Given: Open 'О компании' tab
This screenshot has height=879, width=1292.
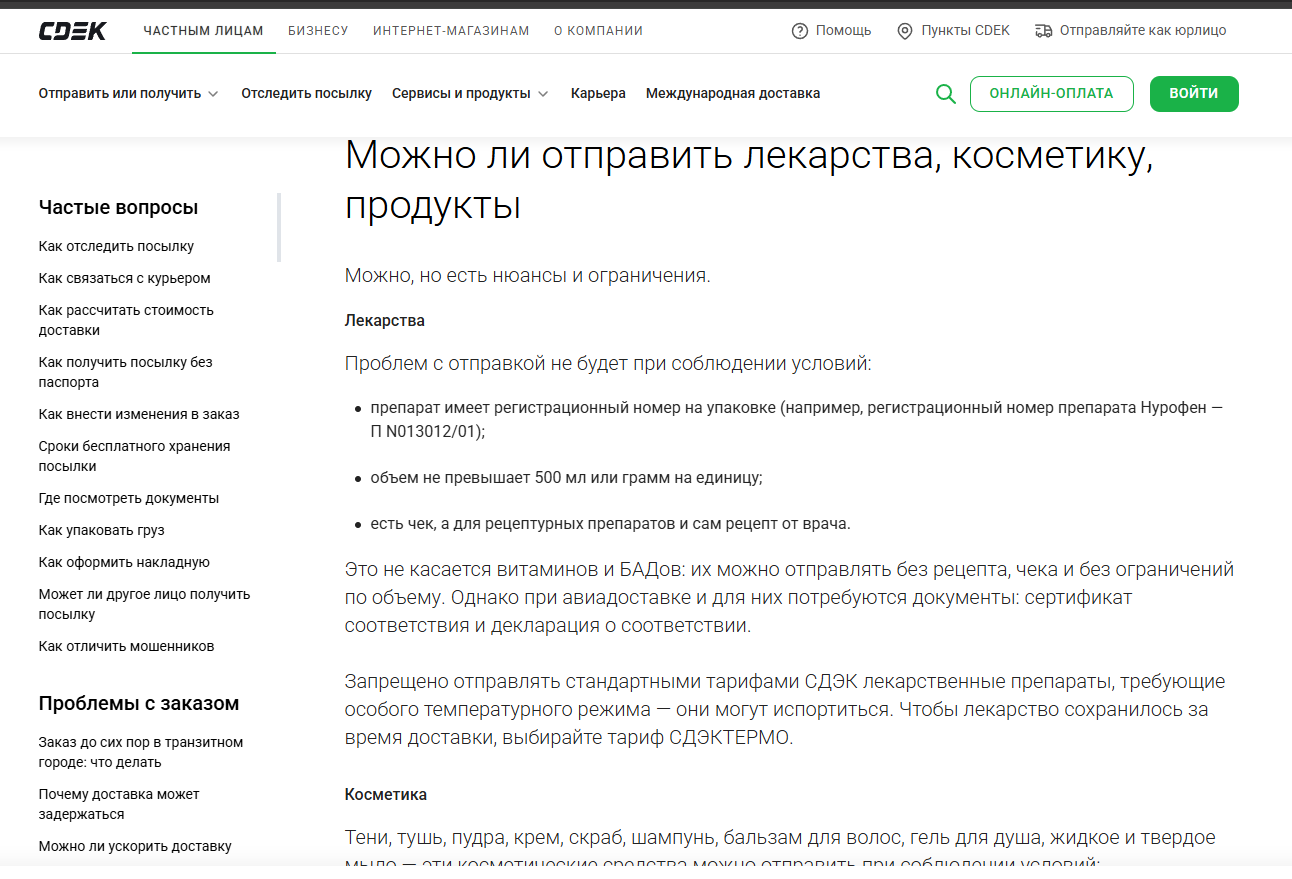Looking at the screenshot, I should point(598,31).
